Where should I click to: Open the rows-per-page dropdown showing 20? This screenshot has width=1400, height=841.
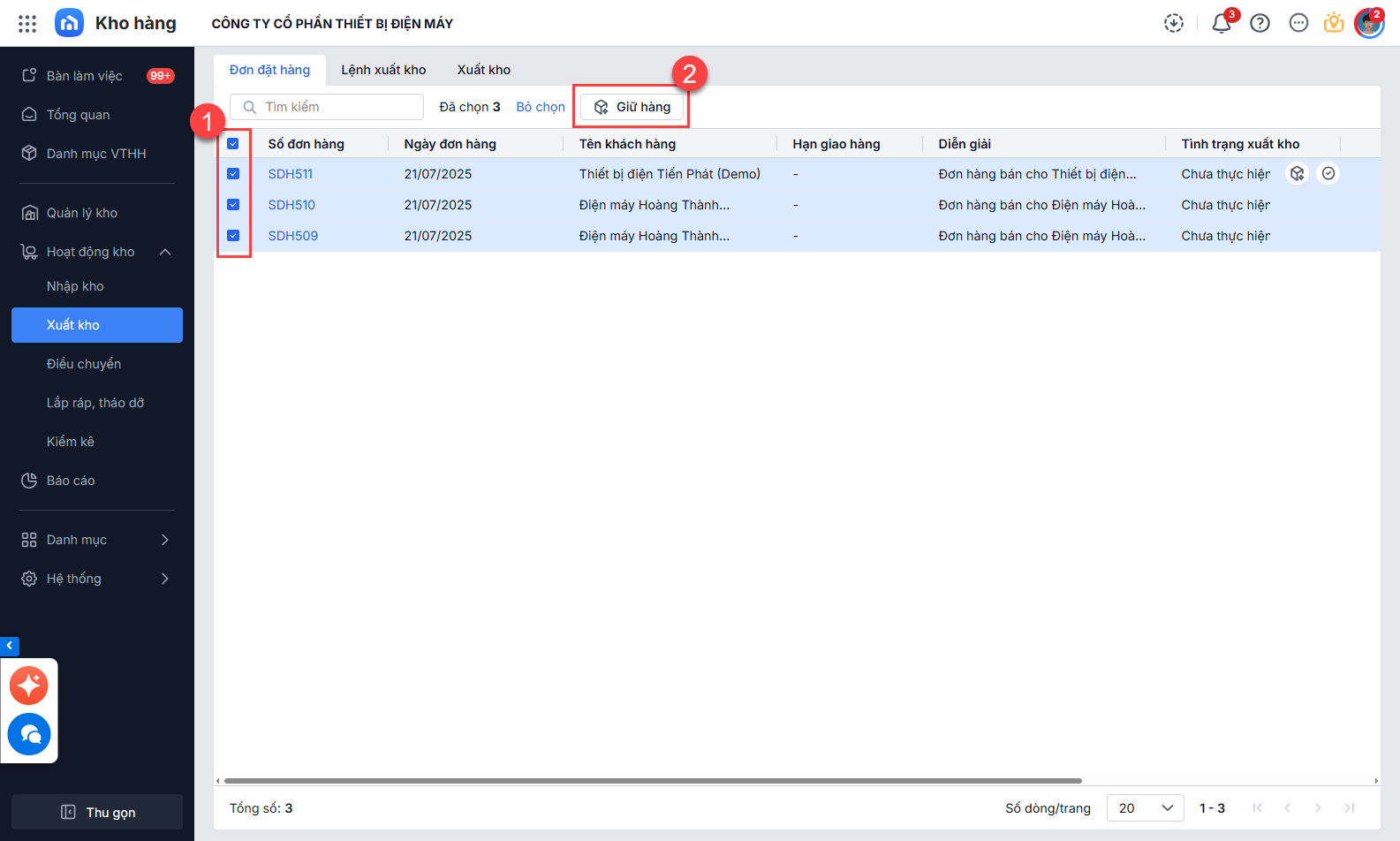coord(1145,808)
